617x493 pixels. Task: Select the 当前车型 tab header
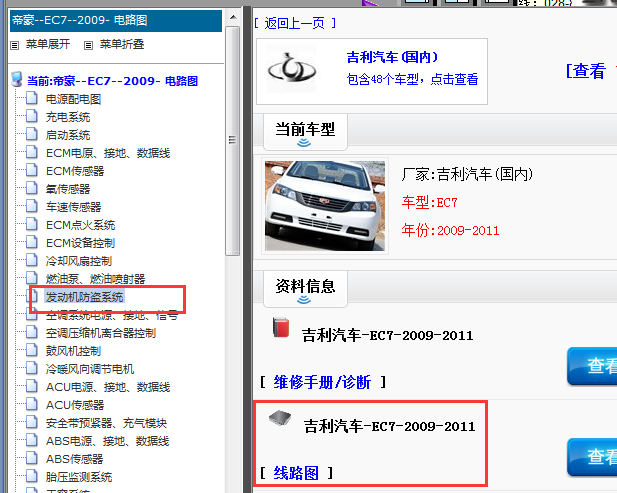coord(305,131)
